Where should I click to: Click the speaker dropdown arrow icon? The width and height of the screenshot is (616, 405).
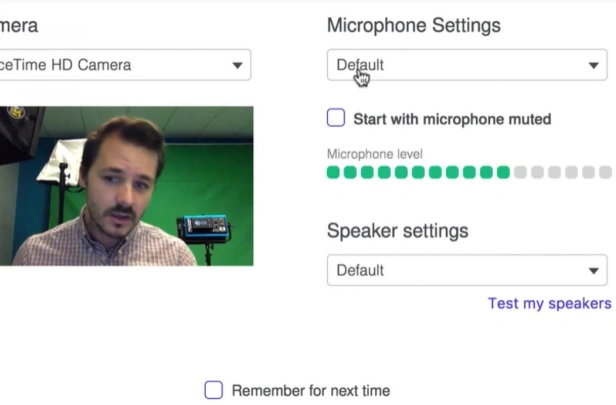click(594, 271)
